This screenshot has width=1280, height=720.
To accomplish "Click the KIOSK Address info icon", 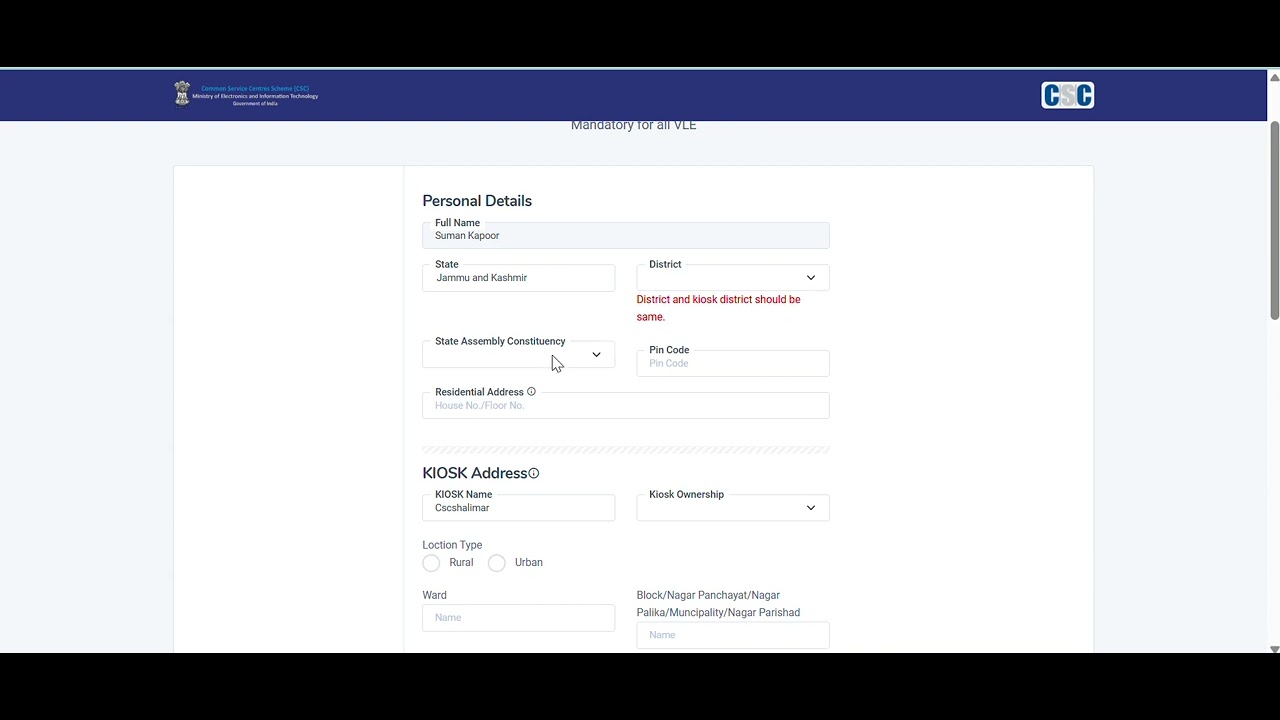I will (534, 473).
